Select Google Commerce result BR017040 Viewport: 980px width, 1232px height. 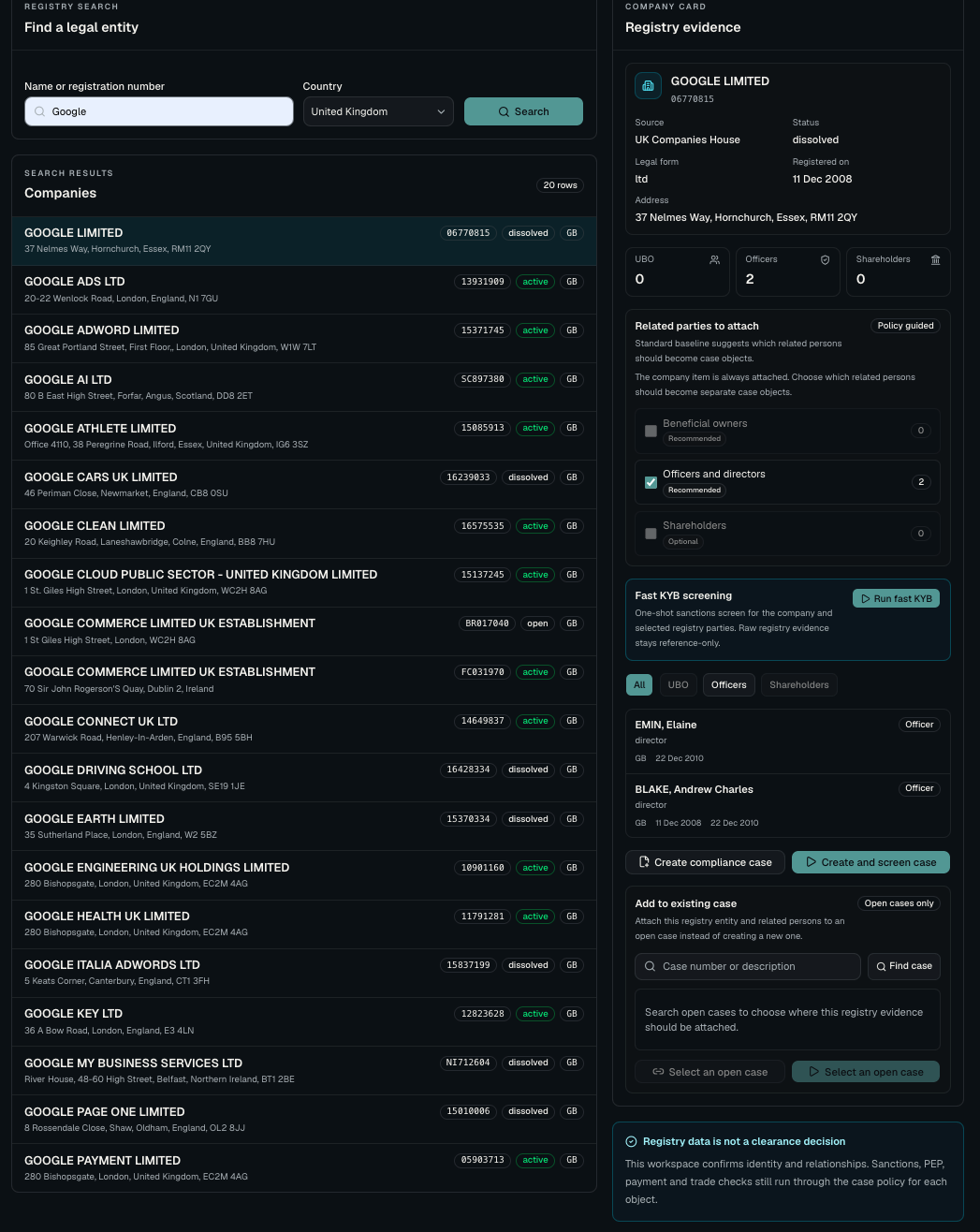tap(304, 631)
